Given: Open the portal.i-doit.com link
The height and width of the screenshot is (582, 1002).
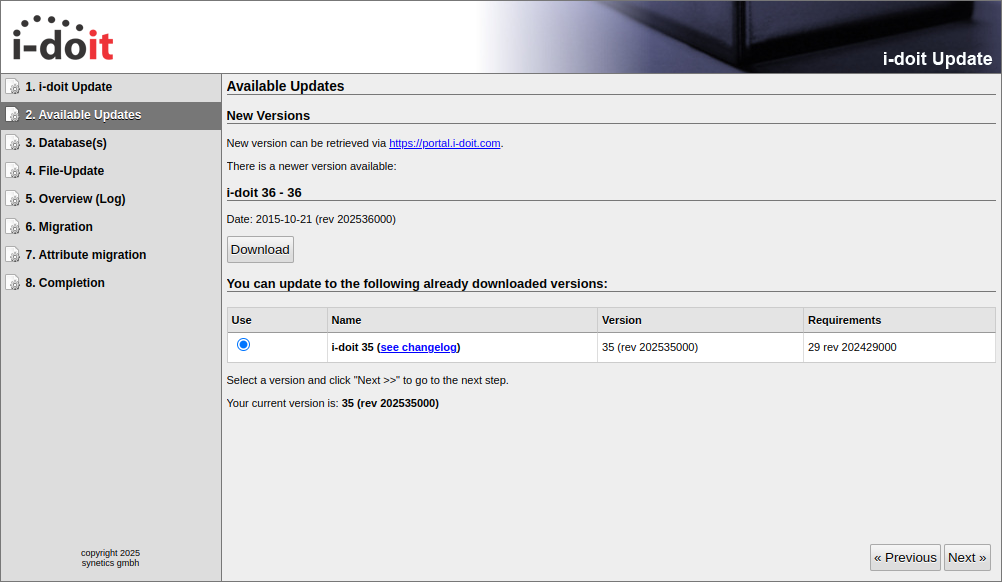Looking at the screenshot, I should [444, 143].
